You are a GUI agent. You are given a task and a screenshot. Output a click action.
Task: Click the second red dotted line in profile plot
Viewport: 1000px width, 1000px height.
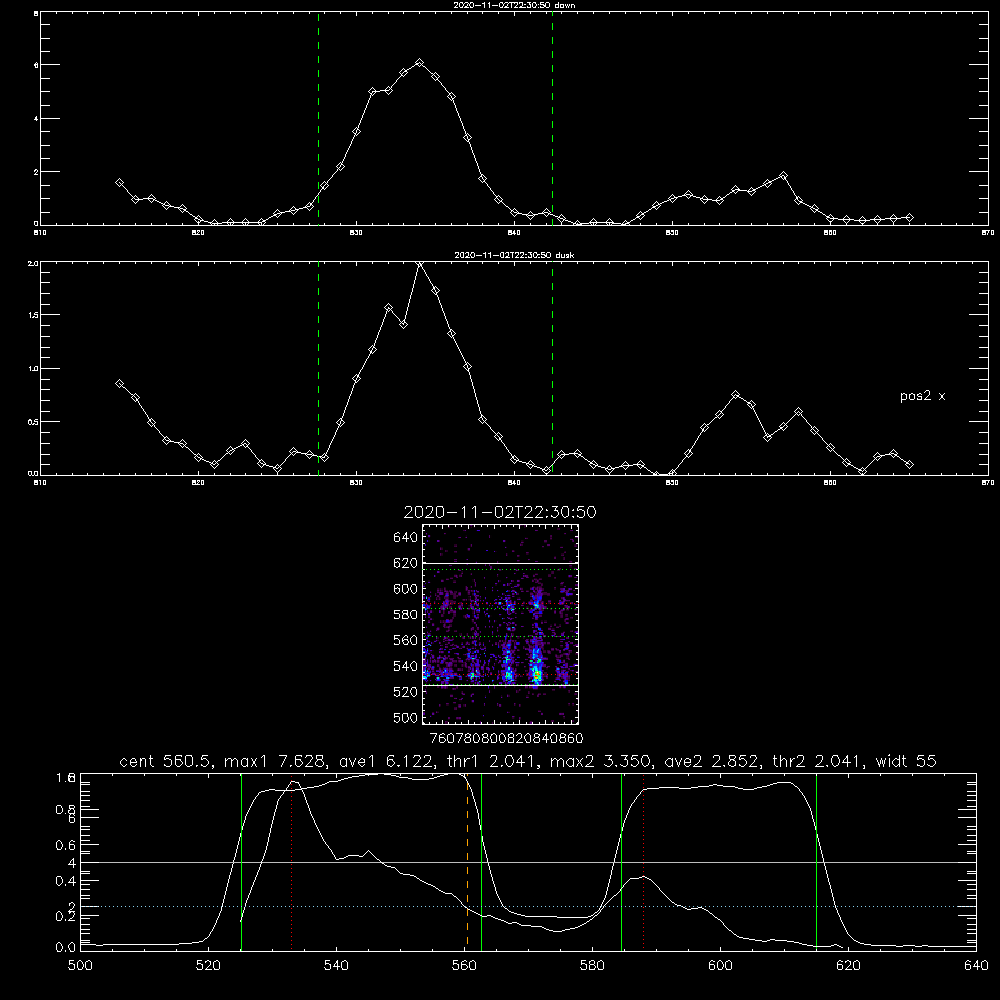(x=643, y=861)
